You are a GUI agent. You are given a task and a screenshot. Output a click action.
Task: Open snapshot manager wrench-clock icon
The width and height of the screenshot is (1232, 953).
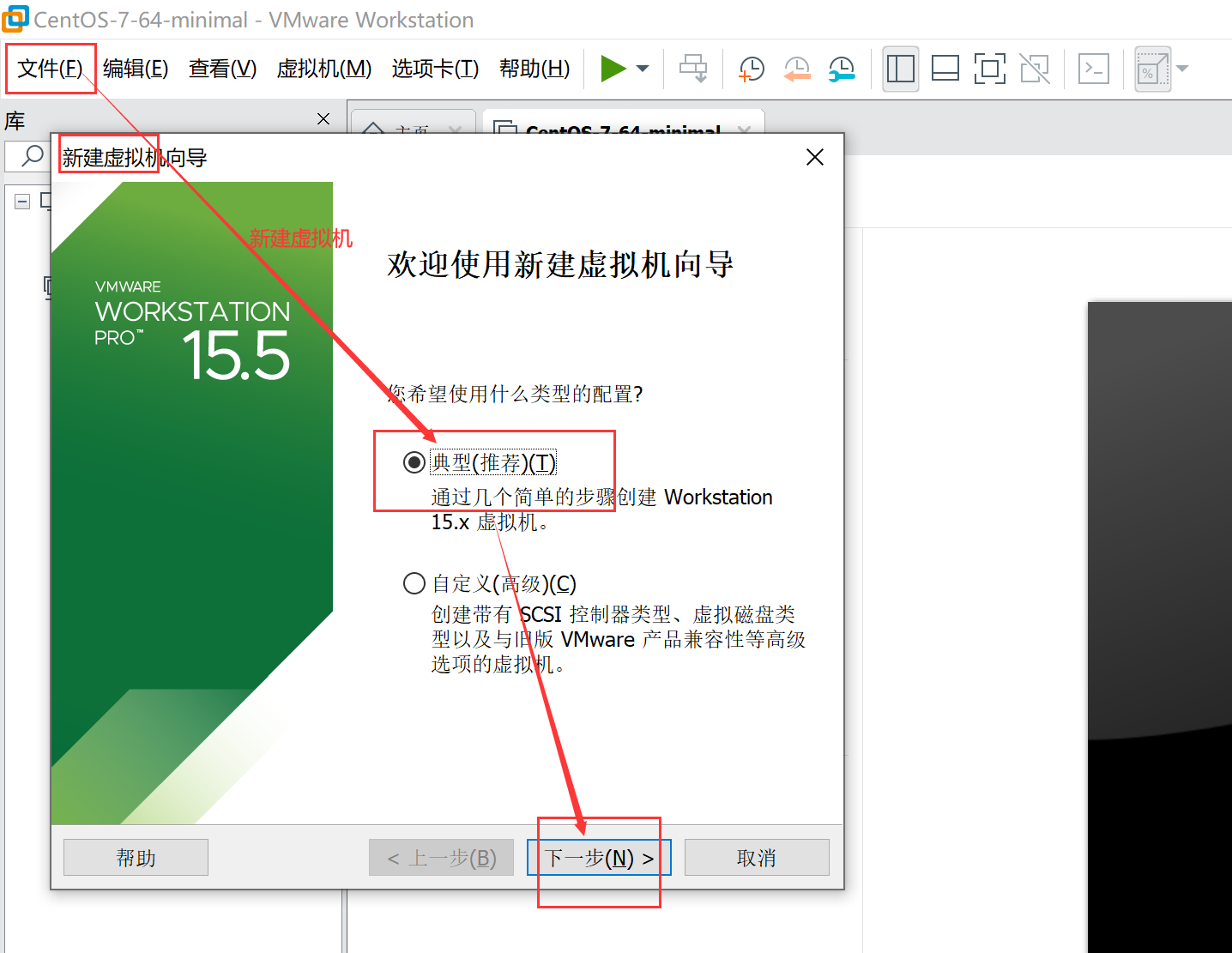(x=842, y=69)
